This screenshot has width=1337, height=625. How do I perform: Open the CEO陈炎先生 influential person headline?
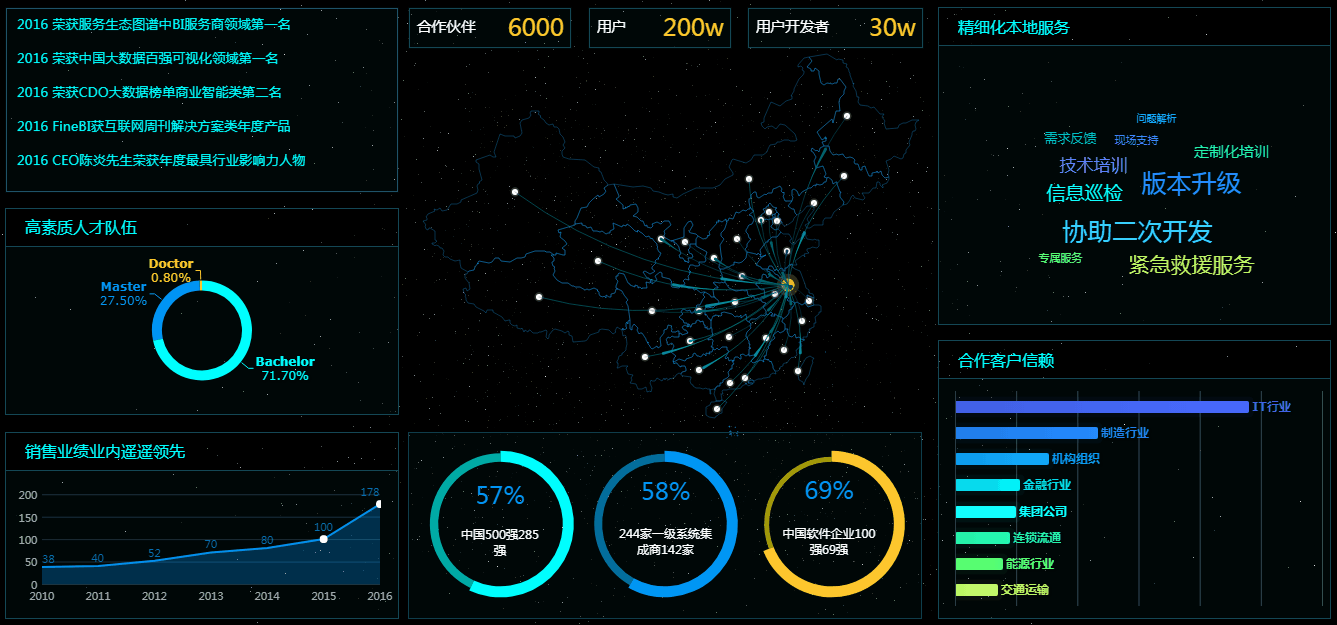(161, 160)
